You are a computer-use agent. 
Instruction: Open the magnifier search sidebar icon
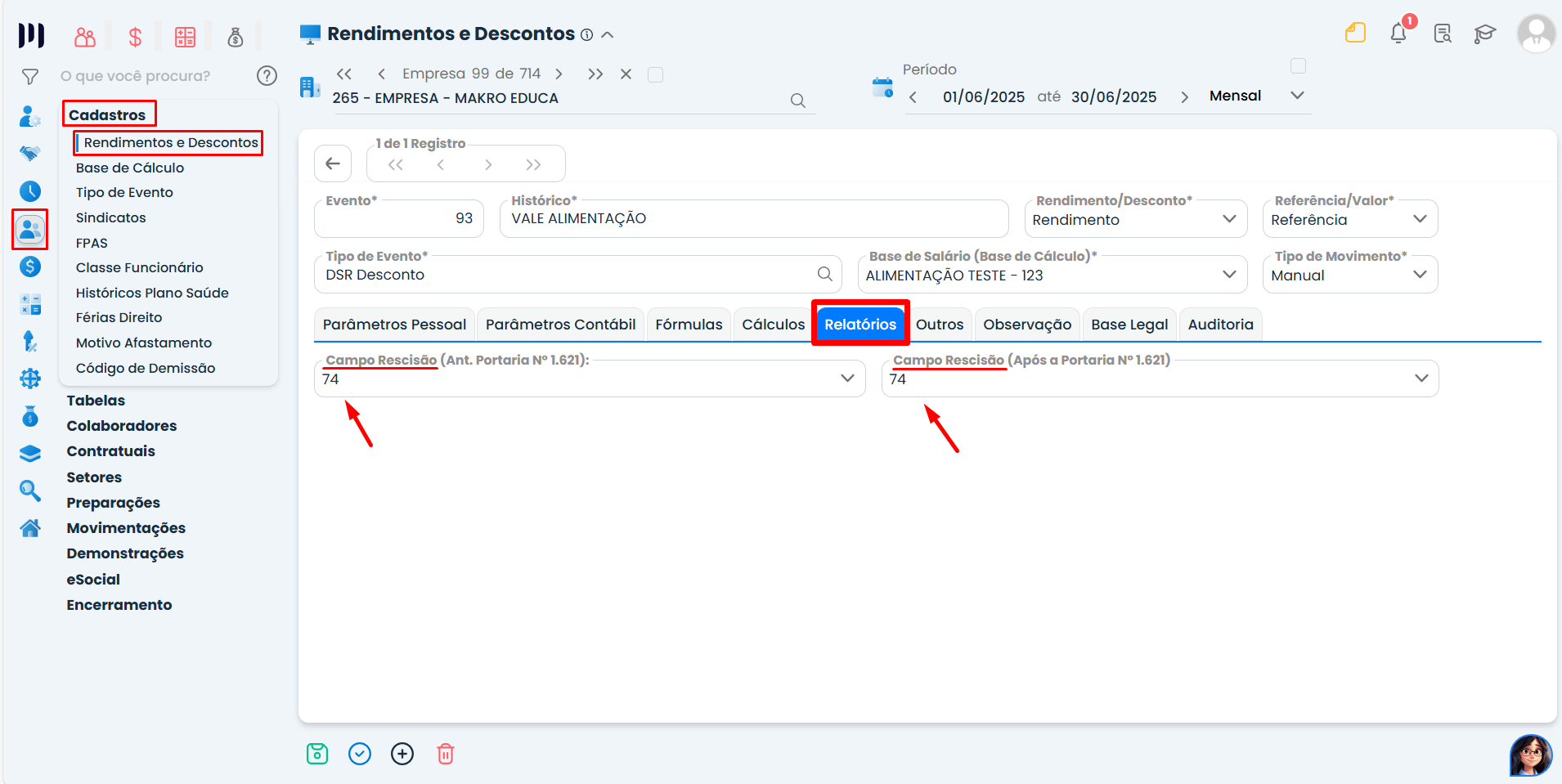[x=30, y=491]
